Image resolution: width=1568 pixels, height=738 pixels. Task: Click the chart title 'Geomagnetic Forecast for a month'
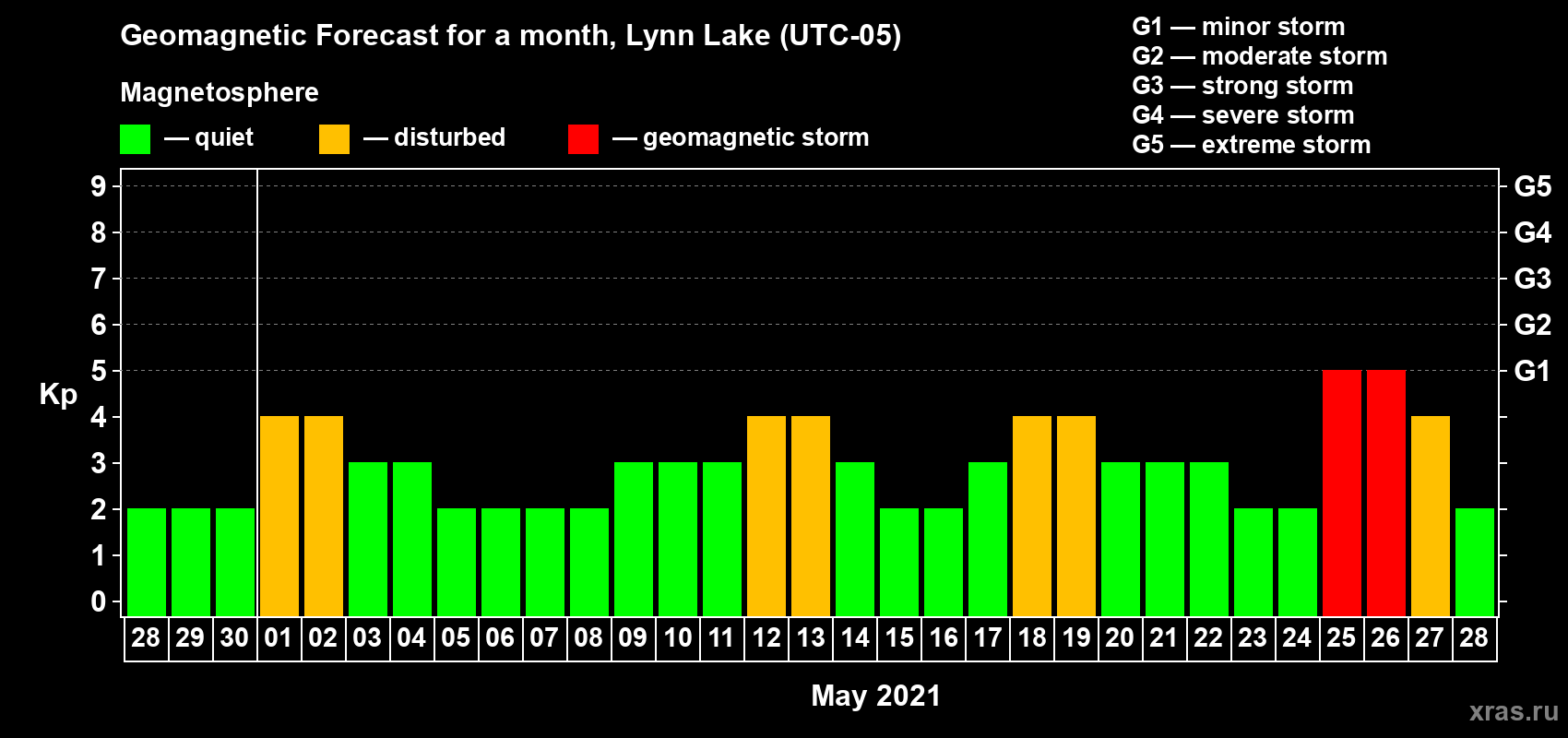tap(369, 36)
